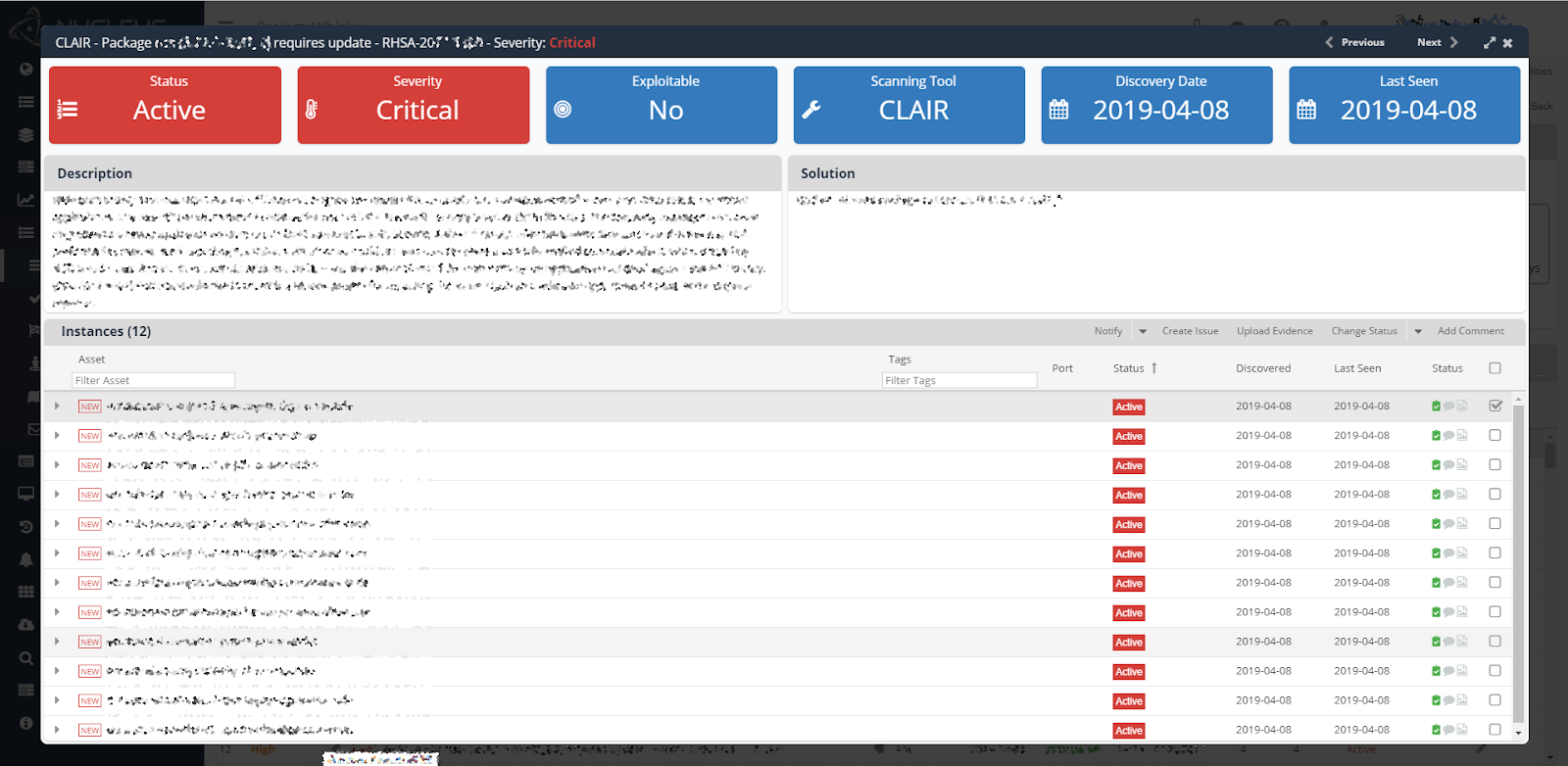Check the fifth instance row checkbox
Image resolution: width=1568 pixels, height=766 pixels.
[x=1494, y=524]
